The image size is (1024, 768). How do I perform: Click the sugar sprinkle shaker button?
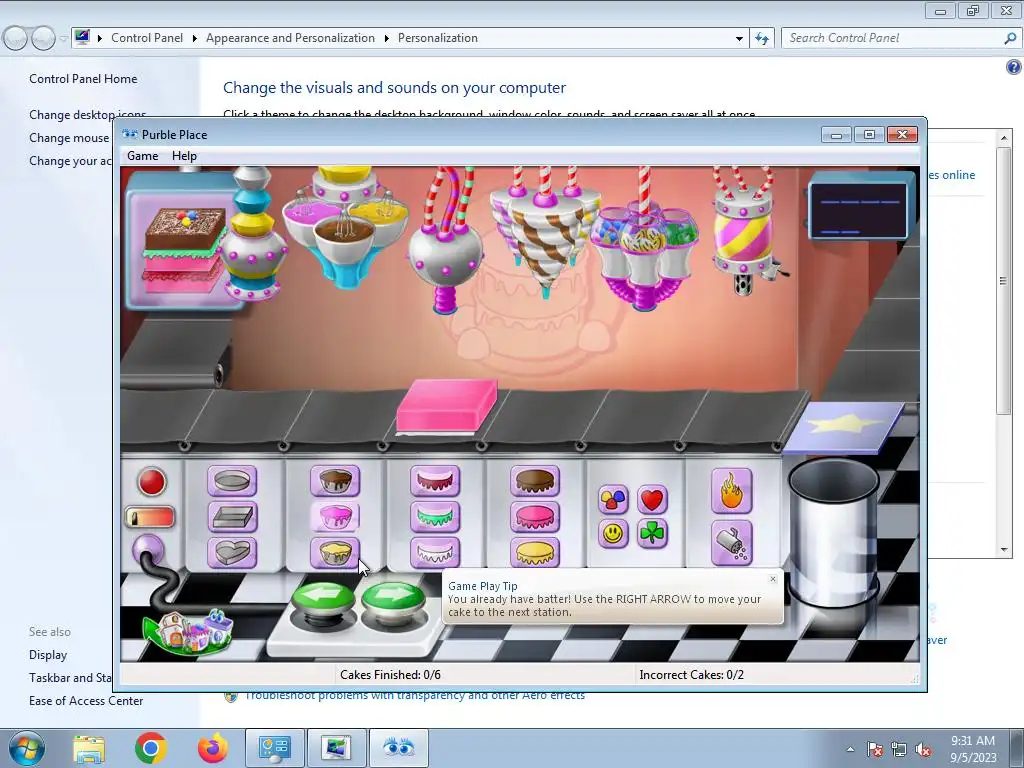tap(731, 543)
